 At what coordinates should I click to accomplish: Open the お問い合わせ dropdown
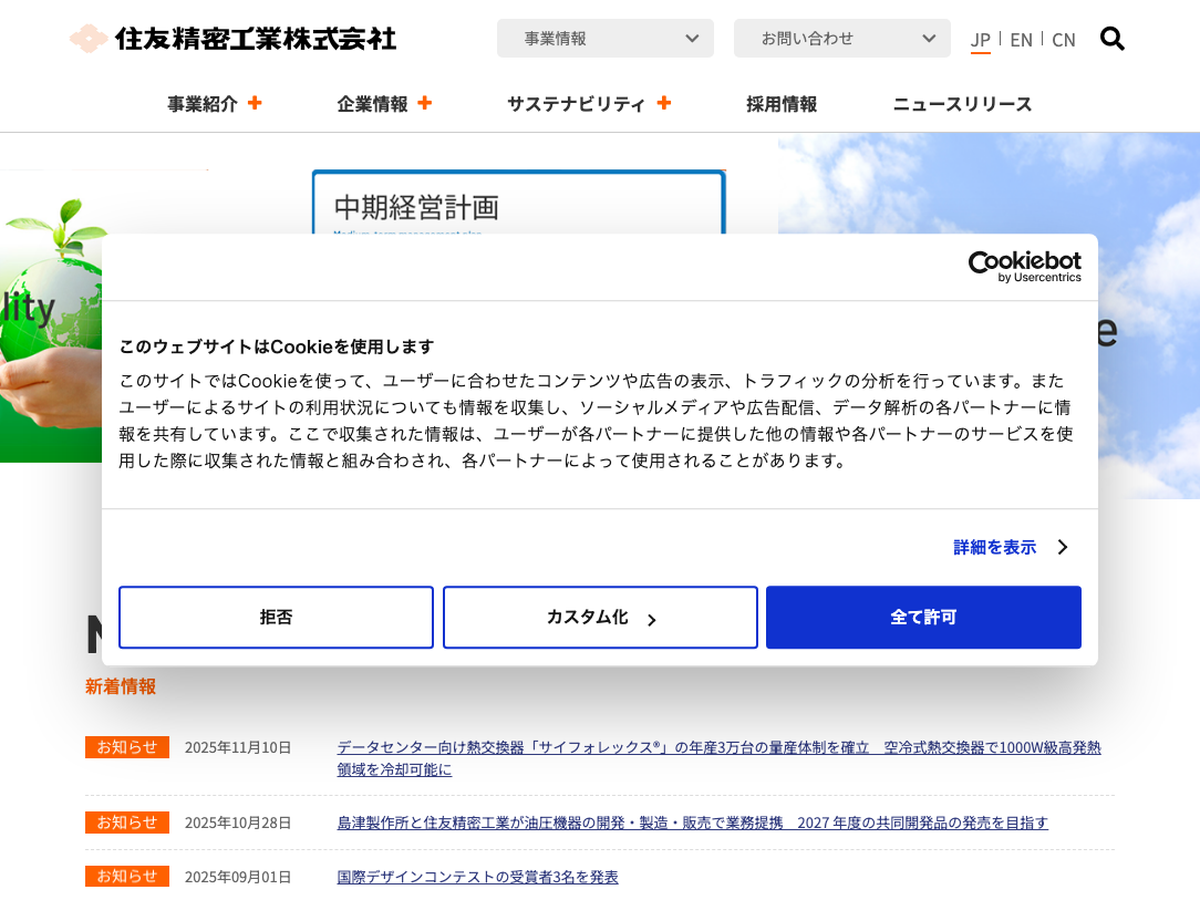pos(842,39)
